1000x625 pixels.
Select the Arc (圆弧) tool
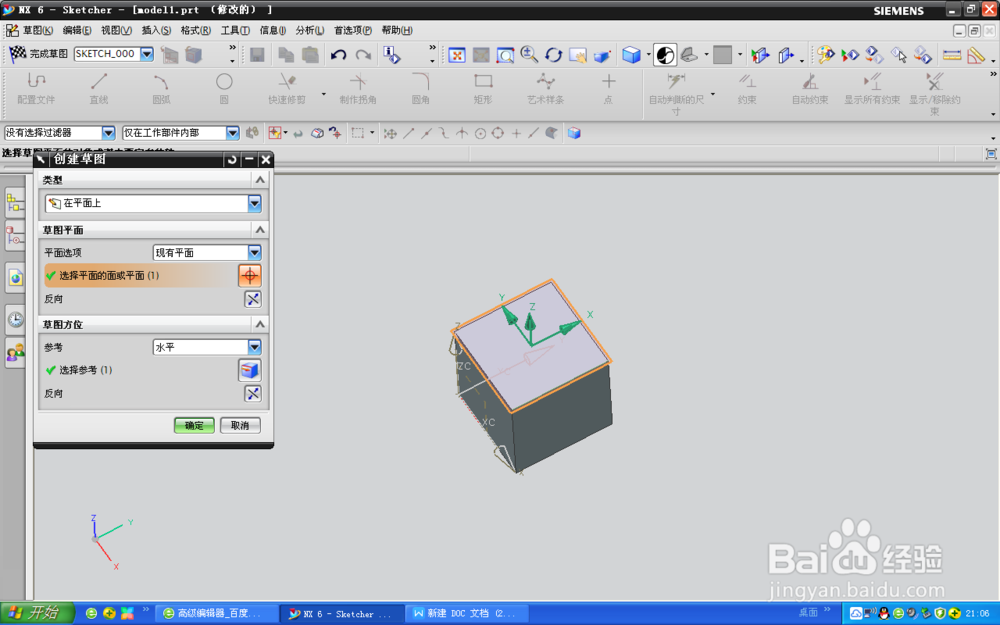pos(161,89)
